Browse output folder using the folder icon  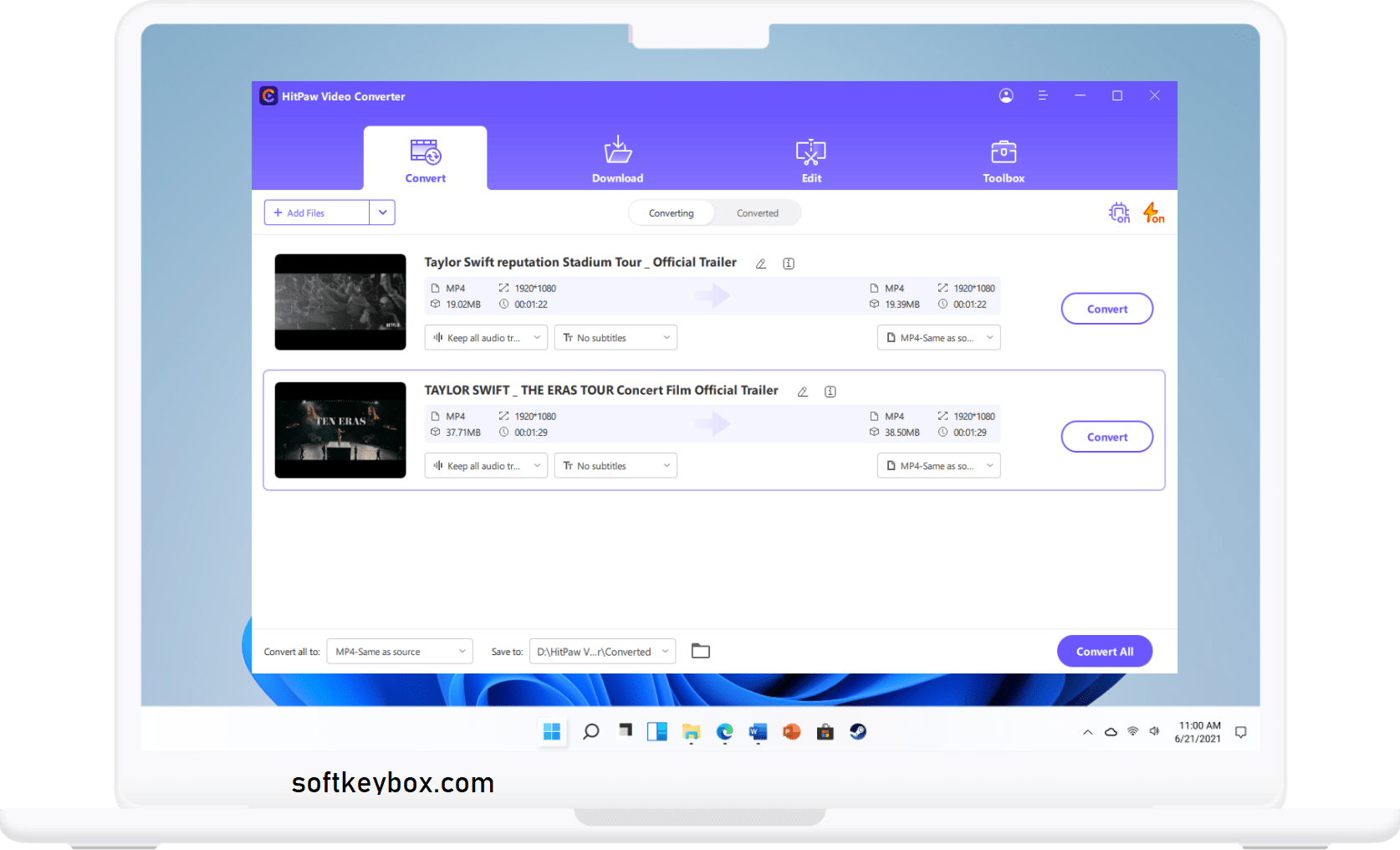(701, 650)
